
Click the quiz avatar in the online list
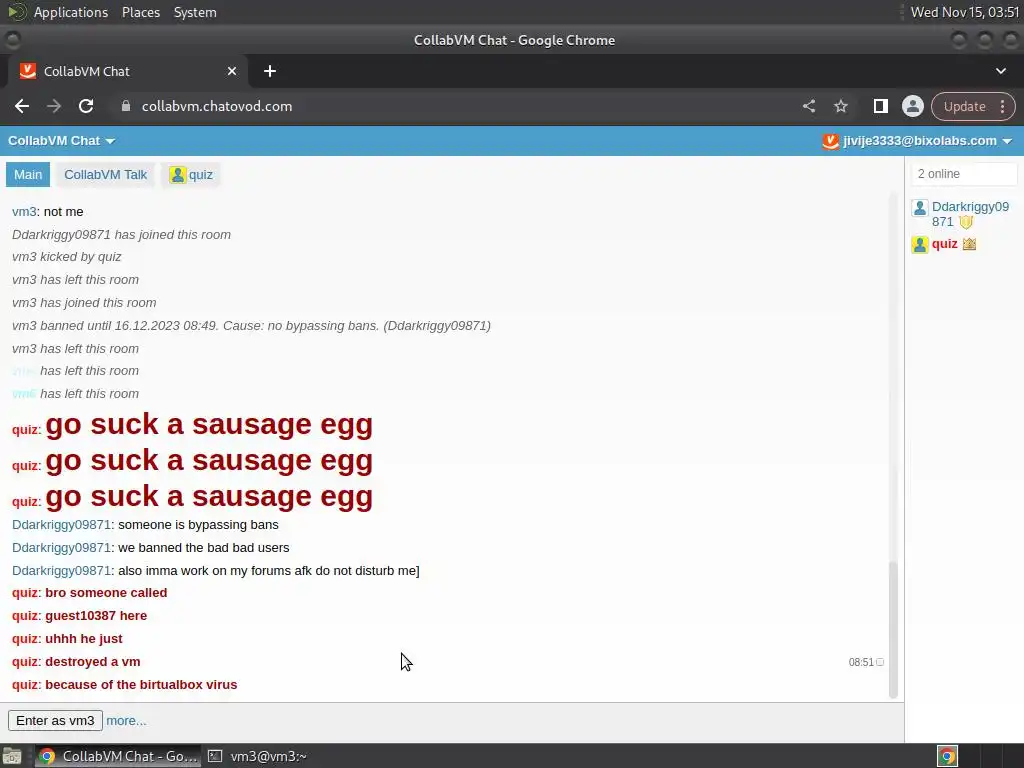[x=920, y=245]
